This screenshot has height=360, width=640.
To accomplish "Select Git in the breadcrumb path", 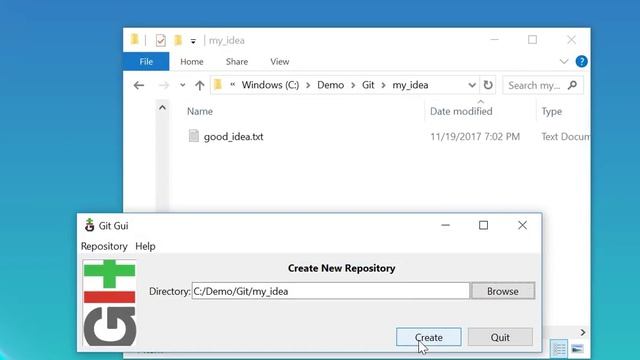I will point(368,85).
